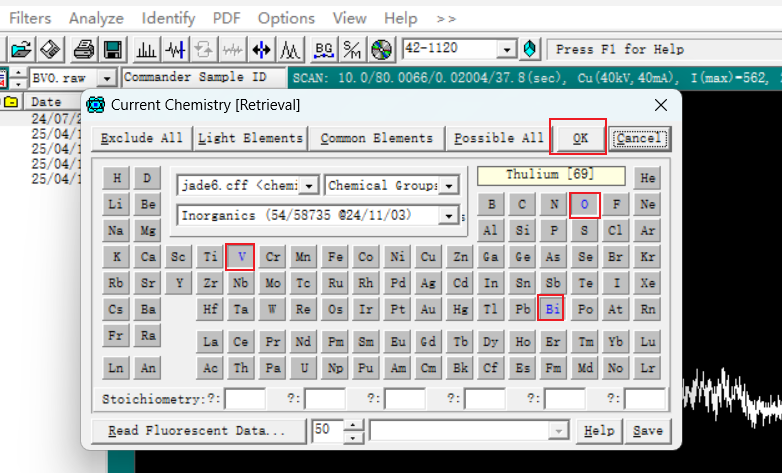Expand the BVO.raw file dropdown
The image size is (782, 473).
[106, 79]
